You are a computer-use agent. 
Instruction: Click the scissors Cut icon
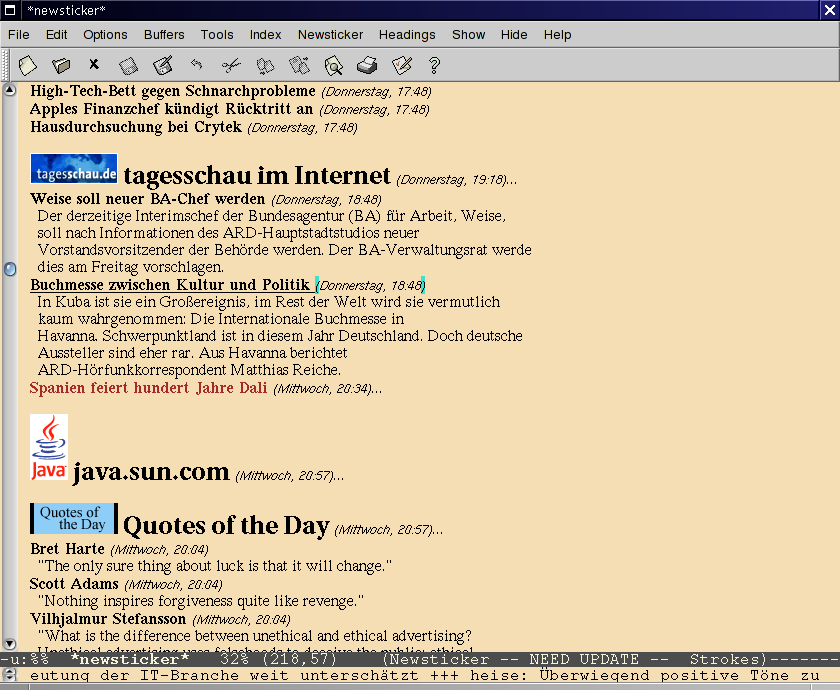click(231, 66)
